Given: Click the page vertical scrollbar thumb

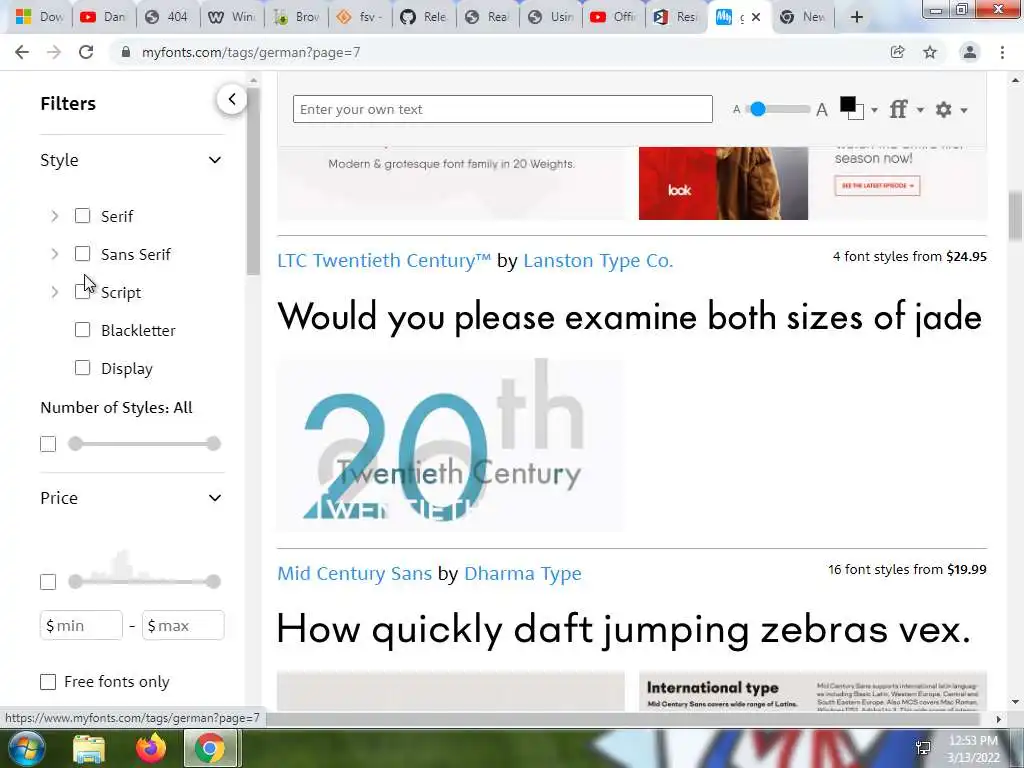Looking at the screenshot, I should click(1015, 216).
